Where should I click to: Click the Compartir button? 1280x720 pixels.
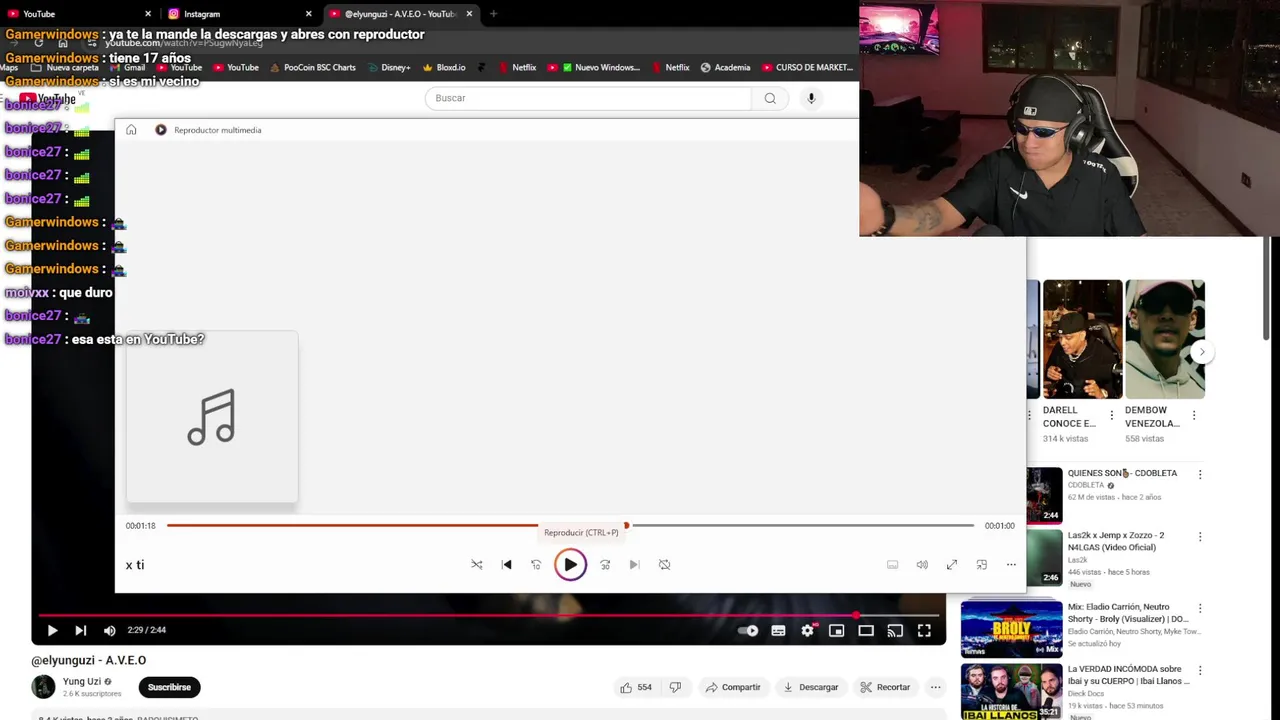coord(733,687)
